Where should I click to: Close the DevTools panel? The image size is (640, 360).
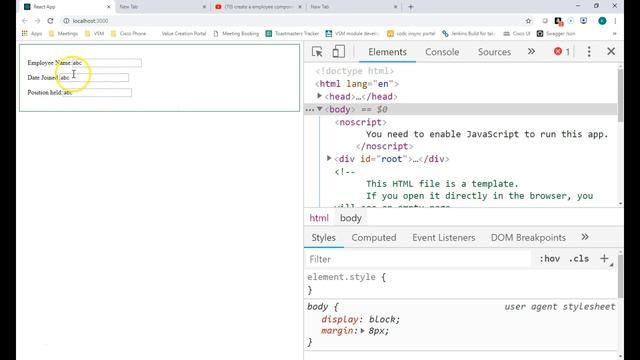[611, 51]
